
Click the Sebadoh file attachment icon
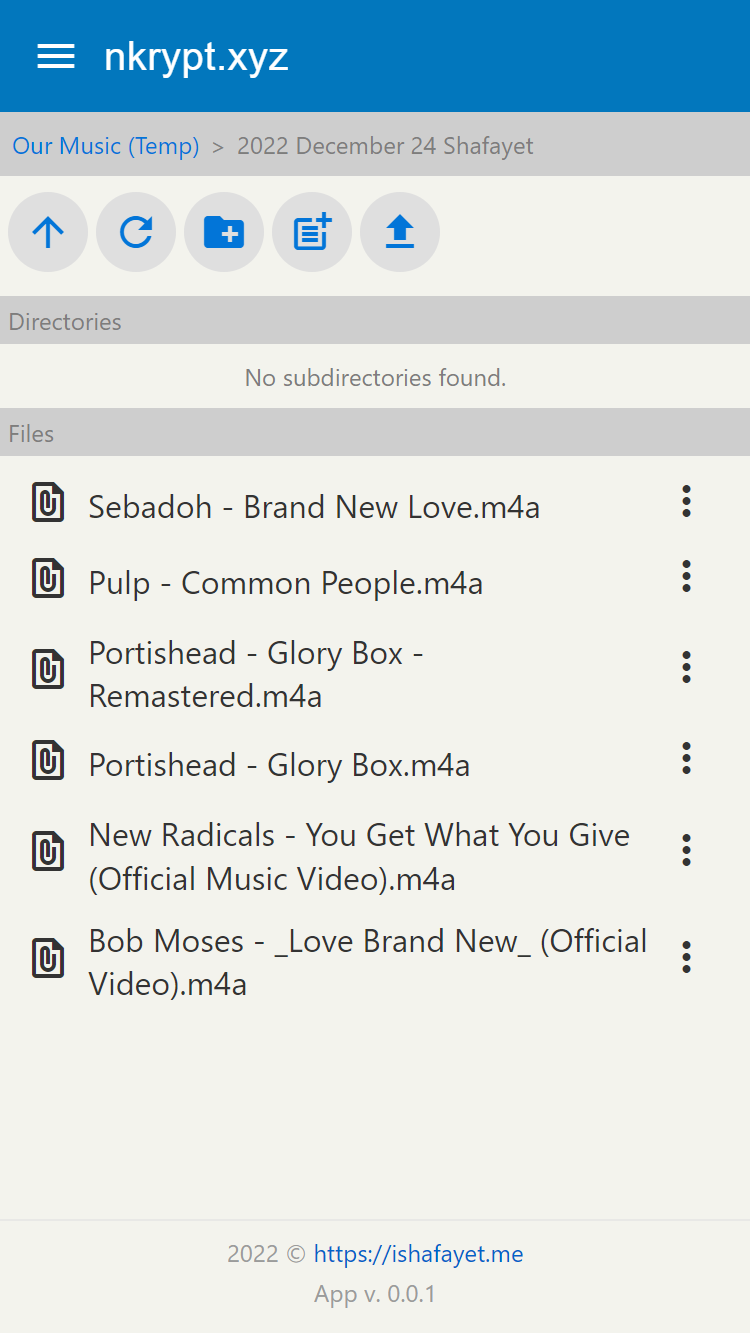point(48,502)
